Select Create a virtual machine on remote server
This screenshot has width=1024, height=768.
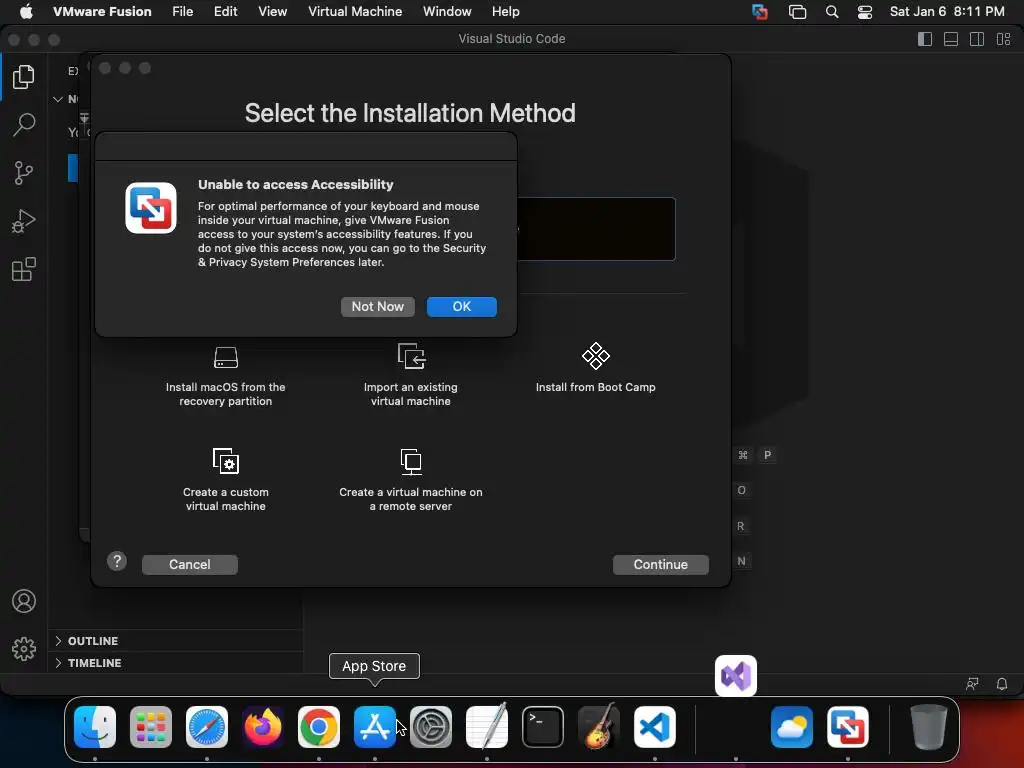[x=411, y=480]
